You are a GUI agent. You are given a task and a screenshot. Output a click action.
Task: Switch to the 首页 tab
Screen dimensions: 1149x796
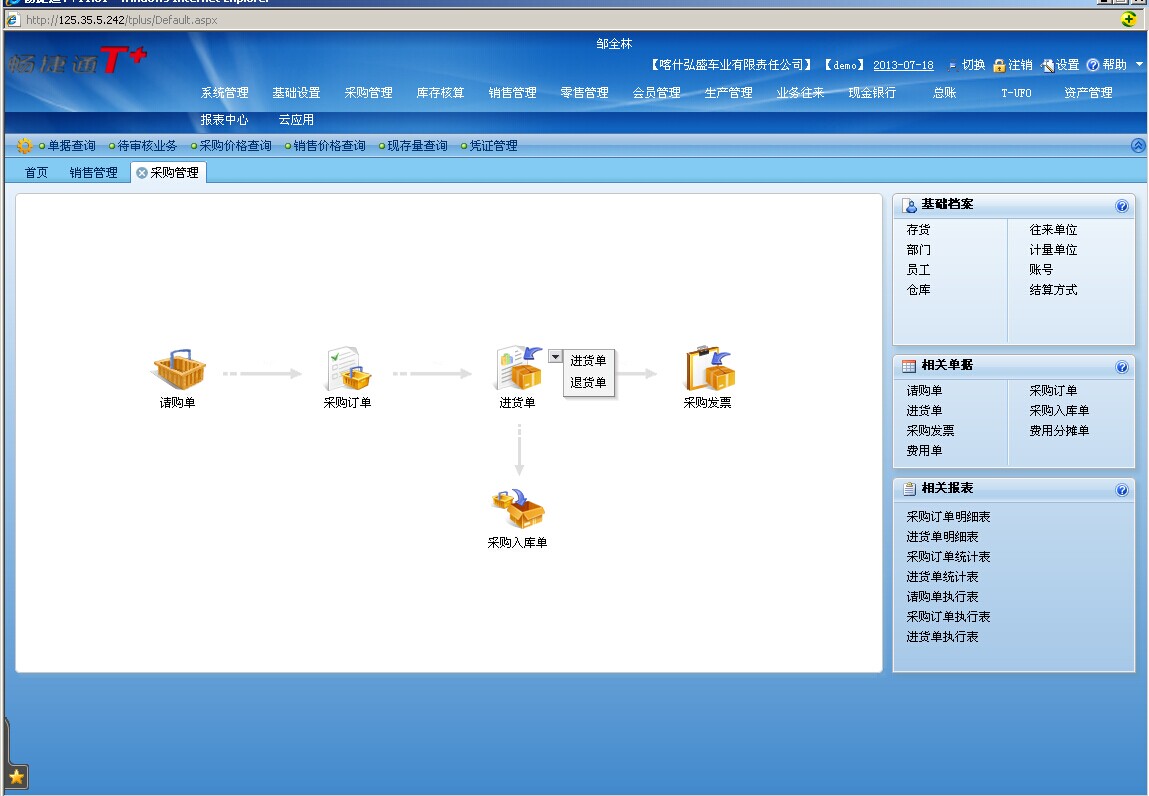[x=36, y=173]
